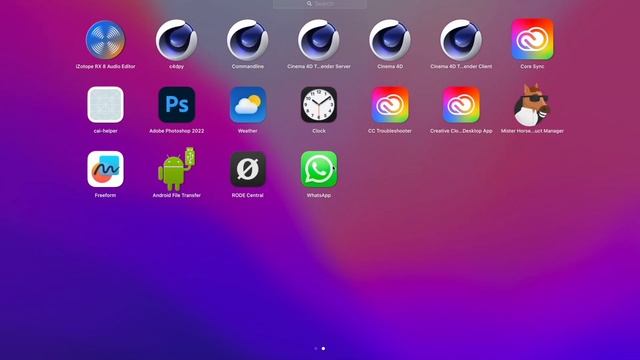Launch Cinema 4D Team Render Server
Screen dimensions: 640x360
coord(318,40)
